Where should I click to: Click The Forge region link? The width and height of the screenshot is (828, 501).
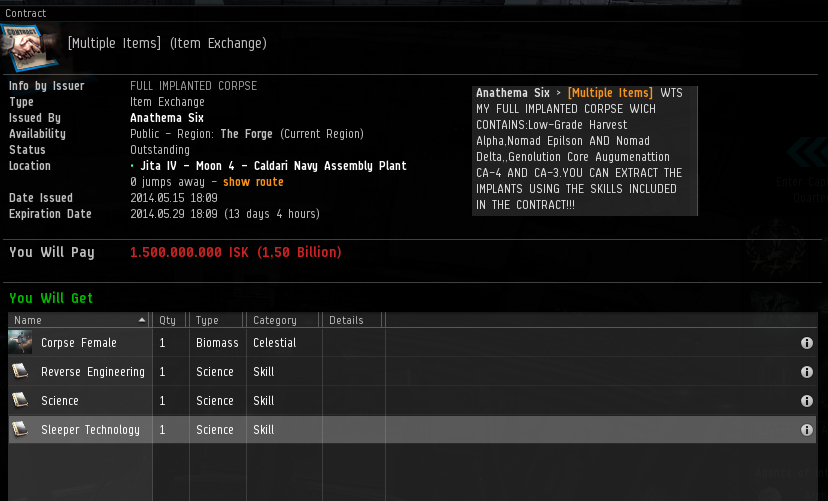[x=247, y=134]
